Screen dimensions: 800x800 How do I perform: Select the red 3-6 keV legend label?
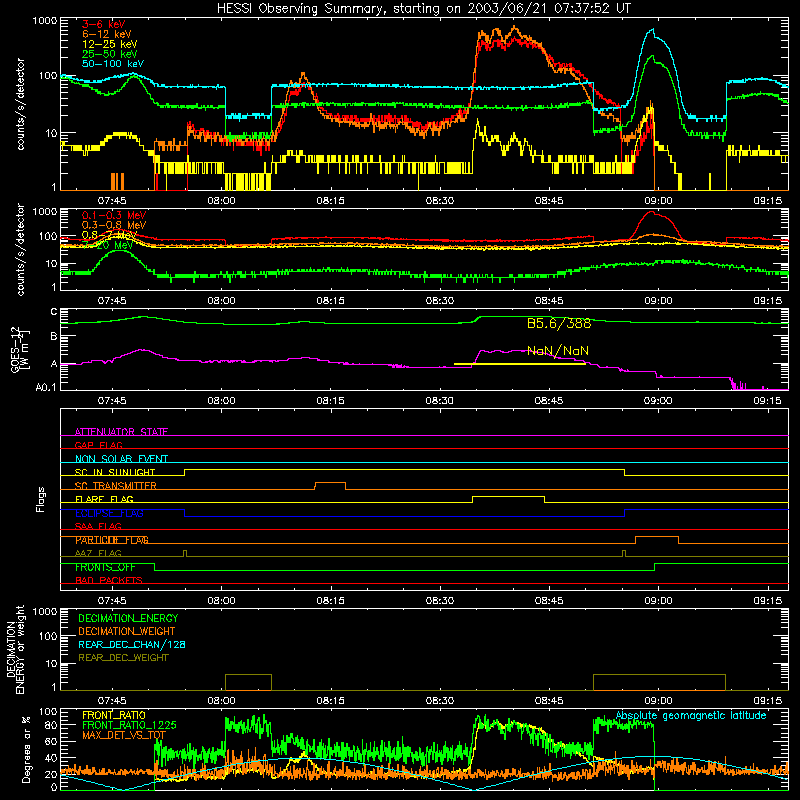click(103, 24)
